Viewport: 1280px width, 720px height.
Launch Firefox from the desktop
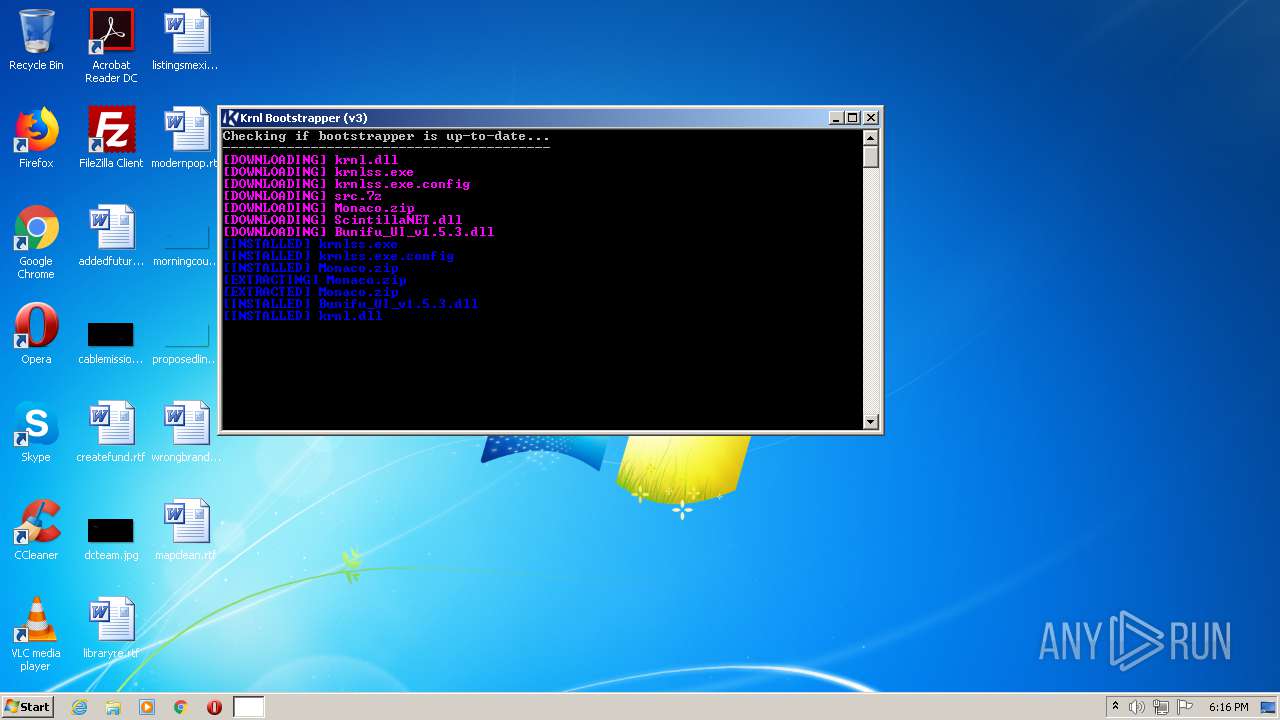(x=36, y=138)
